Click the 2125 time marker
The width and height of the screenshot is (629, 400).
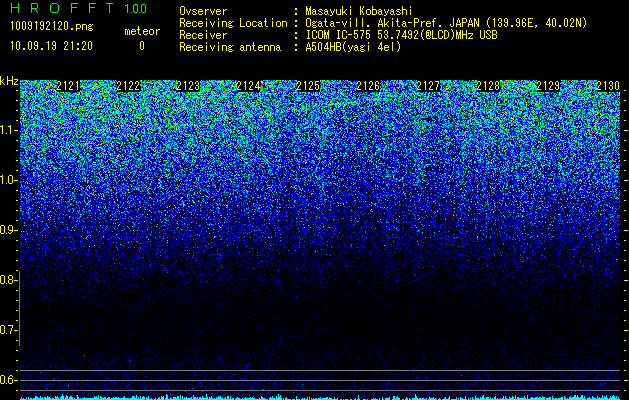point(308,86)
